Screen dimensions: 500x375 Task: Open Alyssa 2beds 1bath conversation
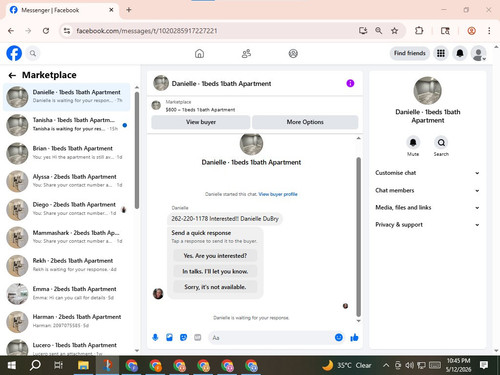coord(67,181)
